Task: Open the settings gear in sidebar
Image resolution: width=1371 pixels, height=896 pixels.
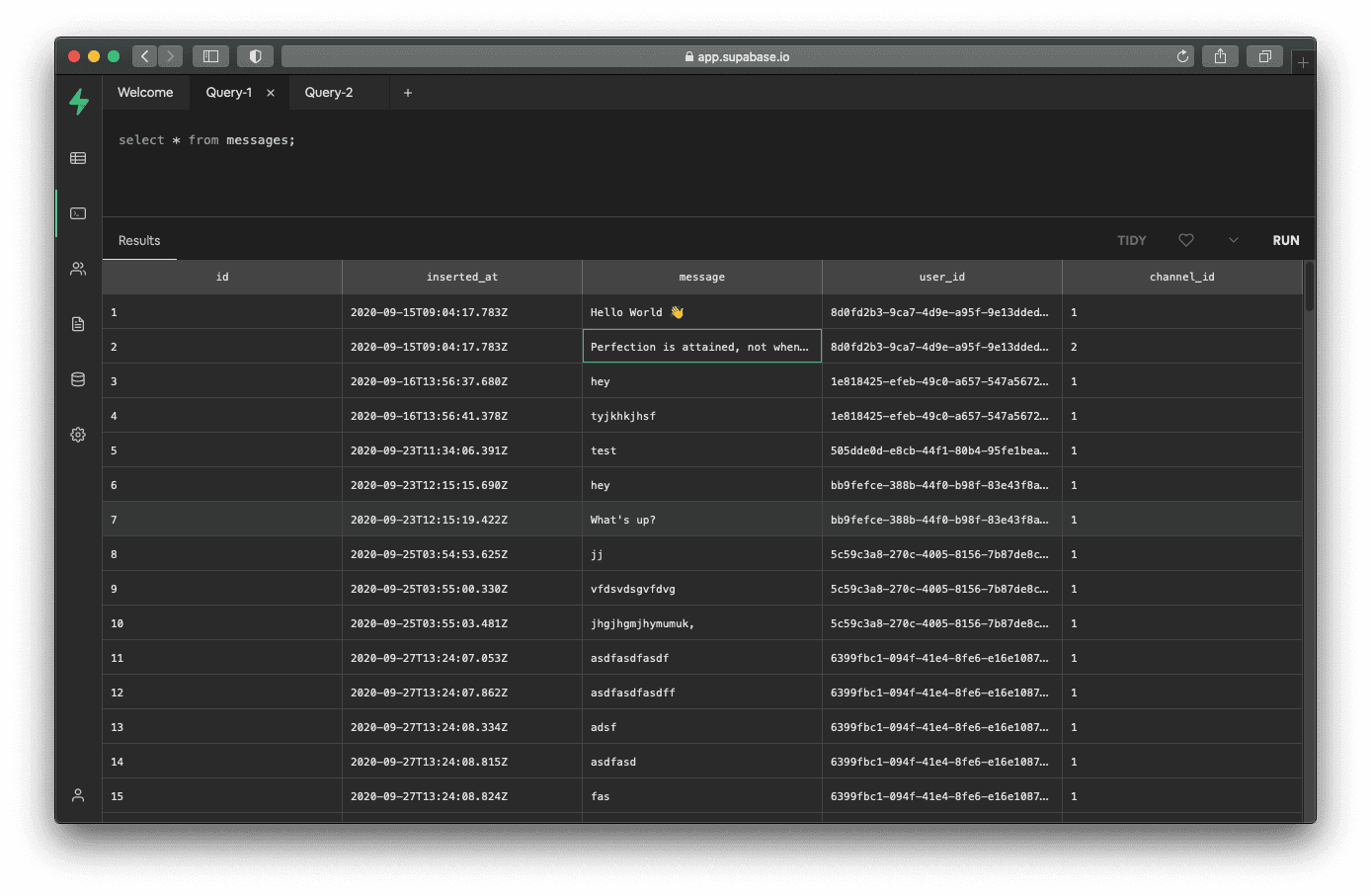Action: click(78, 435)
